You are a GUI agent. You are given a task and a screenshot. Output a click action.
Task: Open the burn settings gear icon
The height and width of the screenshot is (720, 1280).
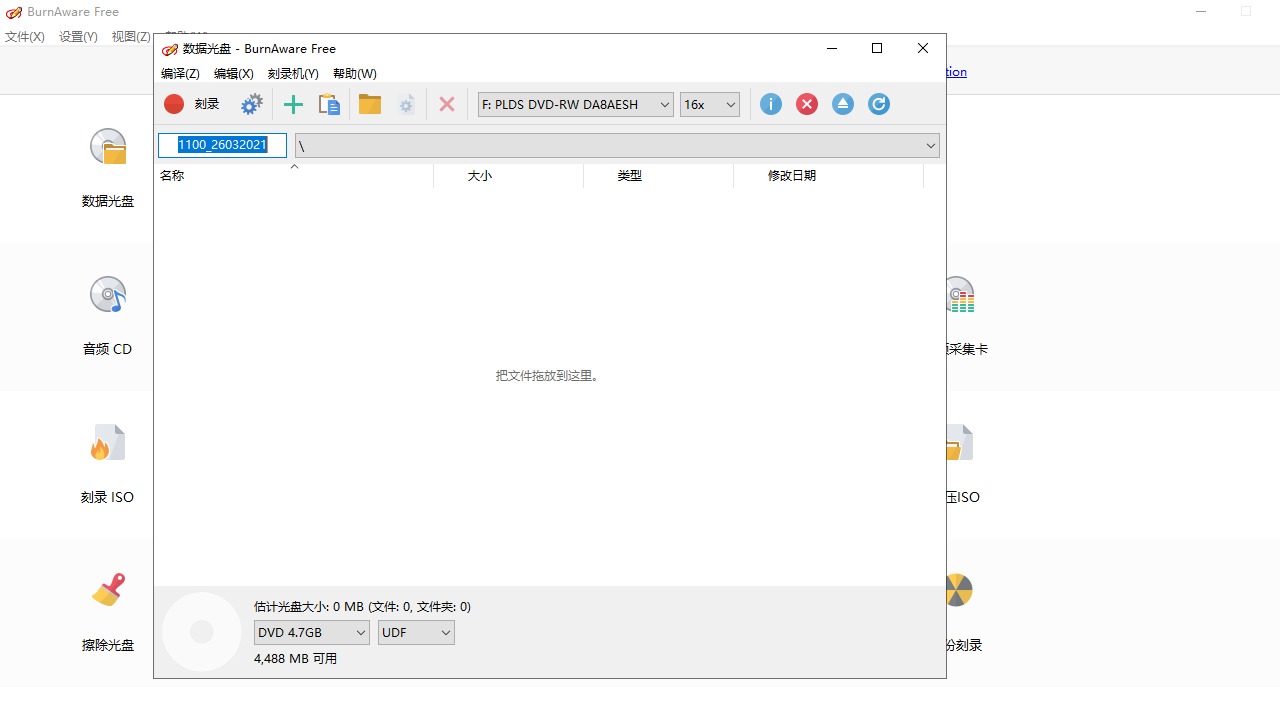[x=251, y=104]
